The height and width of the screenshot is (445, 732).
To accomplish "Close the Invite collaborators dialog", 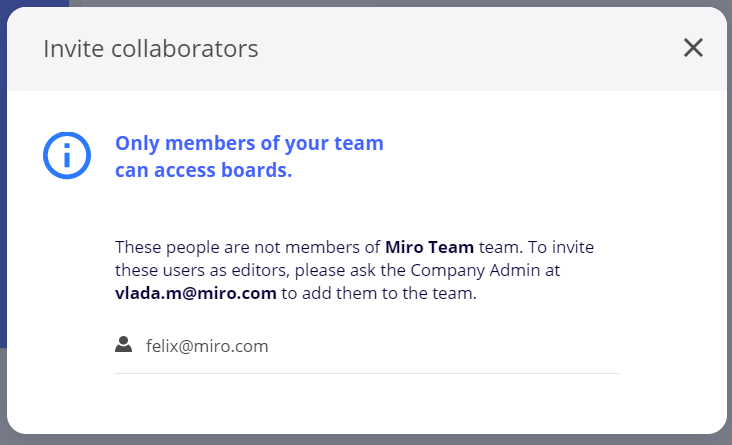I will (693, 47).
